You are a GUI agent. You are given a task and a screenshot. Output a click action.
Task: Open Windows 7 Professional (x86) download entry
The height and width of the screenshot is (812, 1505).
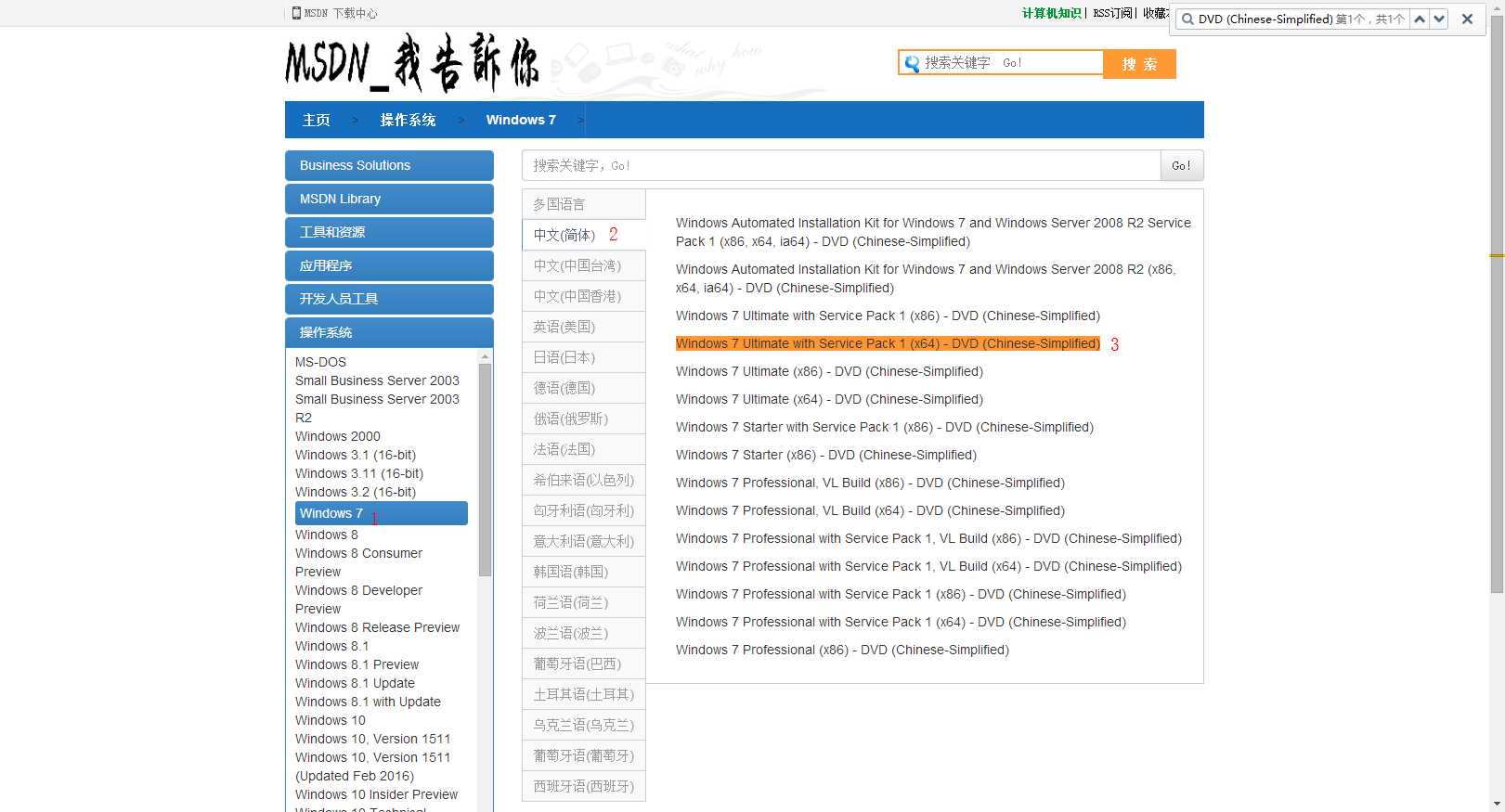click(x=842, y=650)
